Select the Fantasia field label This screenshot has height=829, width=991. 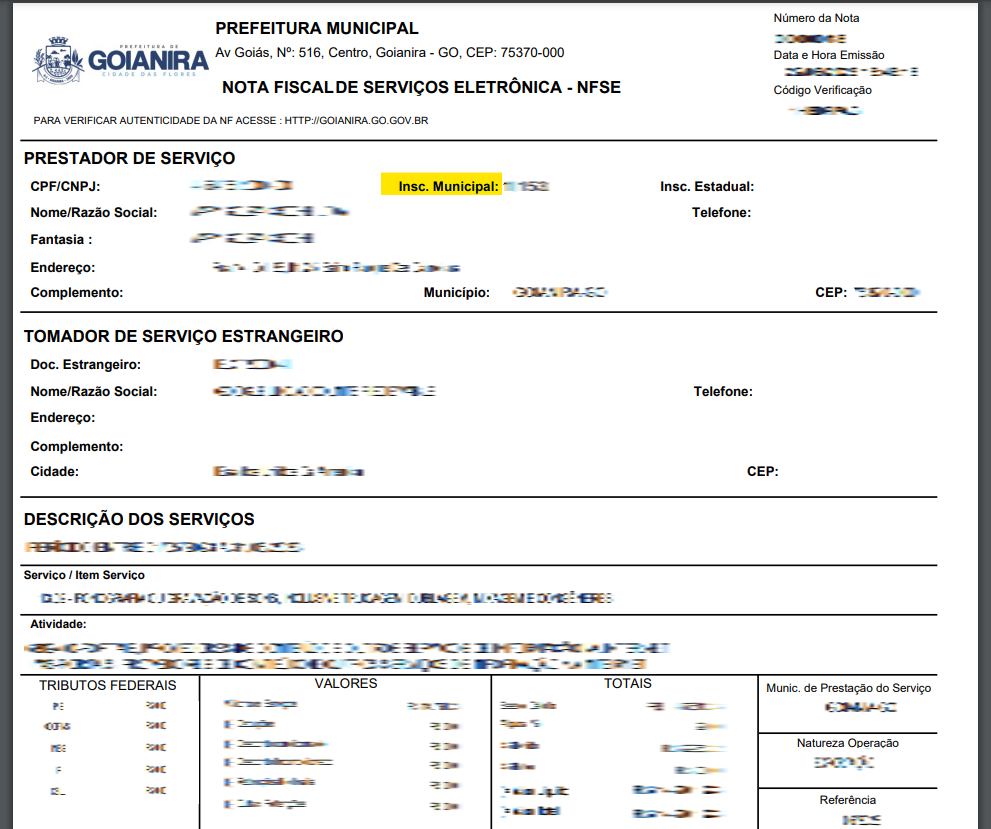pos(61,240)
